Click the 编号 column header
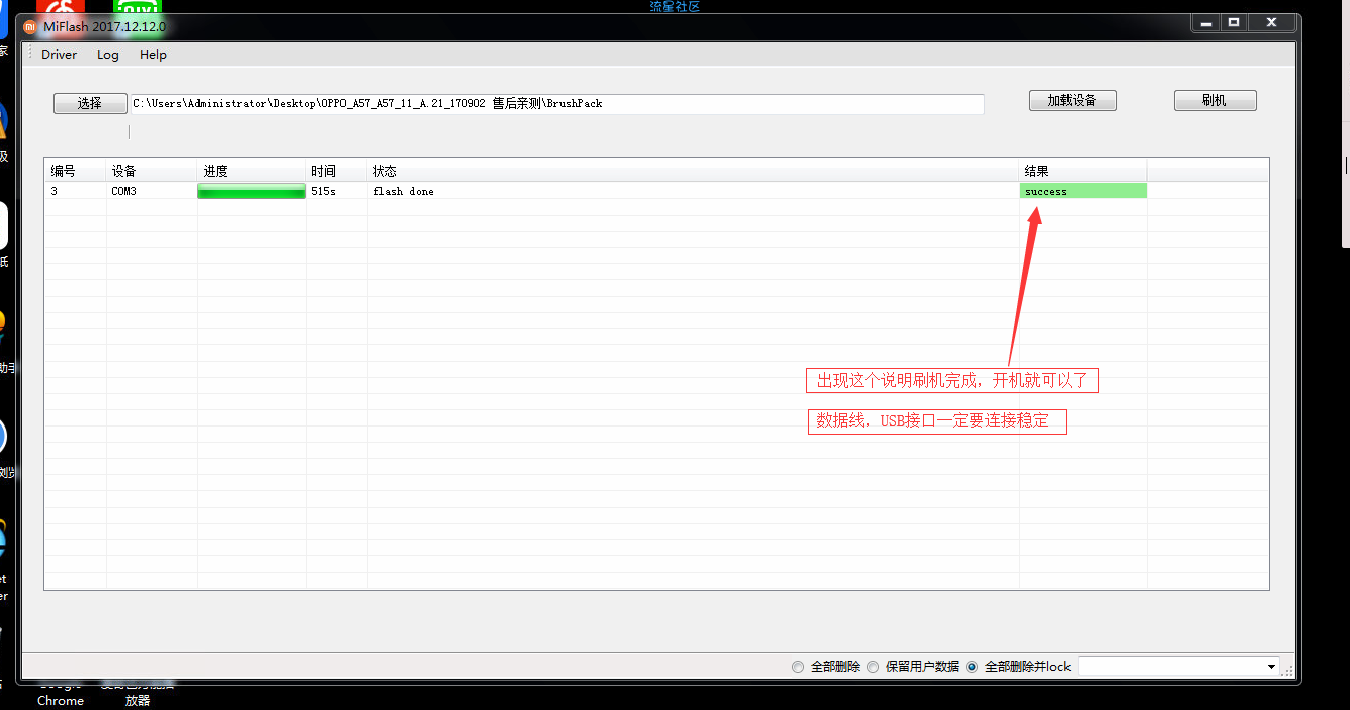Screen dimensions: 1350x710 click(75, 171)
